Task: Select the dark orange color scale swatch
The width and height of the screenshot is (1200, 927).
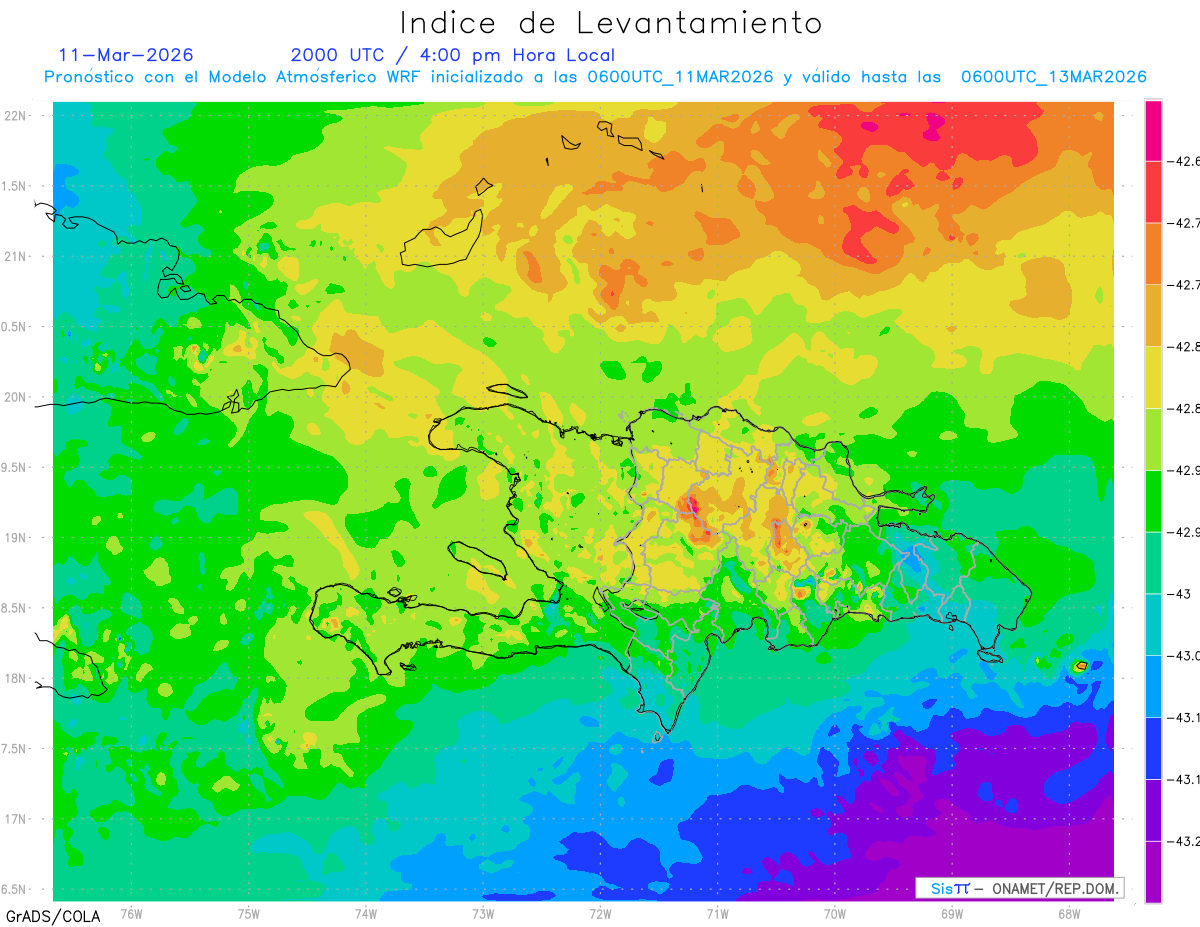Action: 1153,253
